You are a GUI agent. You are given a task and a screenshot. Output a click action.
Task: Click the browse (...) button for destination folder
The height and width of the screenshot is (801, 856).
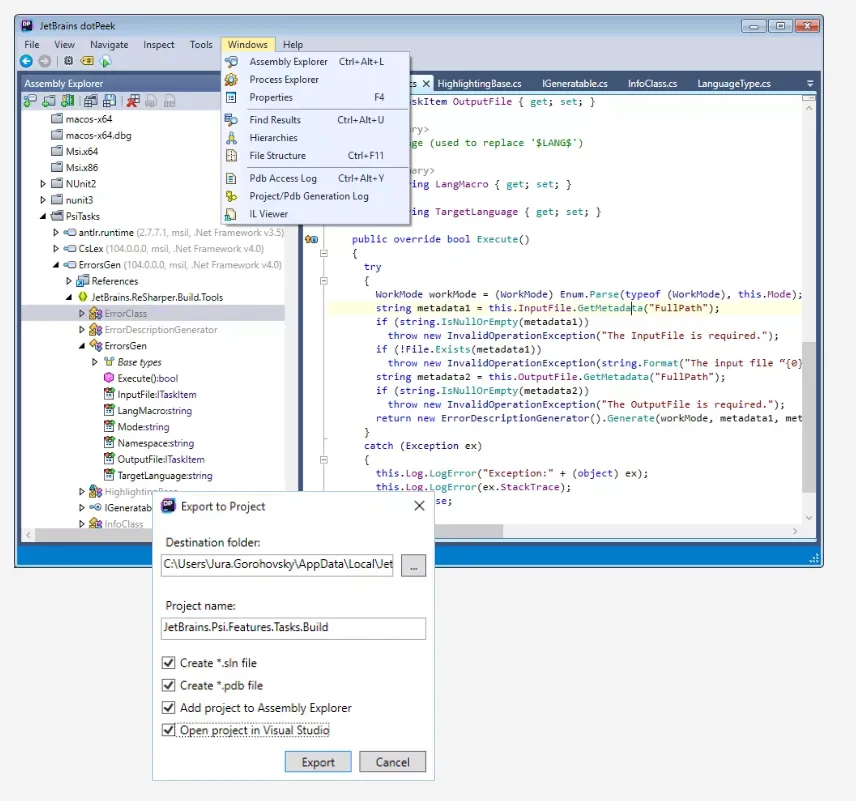tap(413, 565)
